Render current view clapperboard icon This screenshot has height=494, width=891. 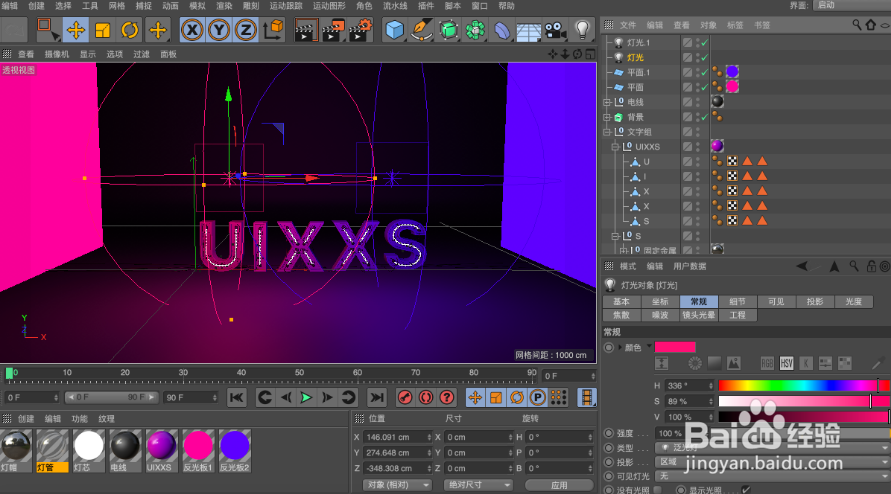306,30
